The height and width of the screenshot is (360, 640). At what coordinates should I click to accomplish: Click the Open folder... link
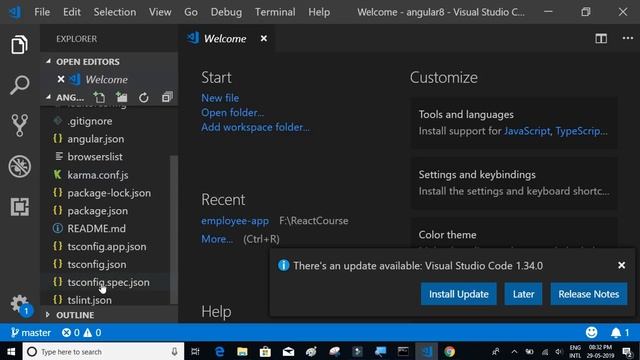(232, 113)
